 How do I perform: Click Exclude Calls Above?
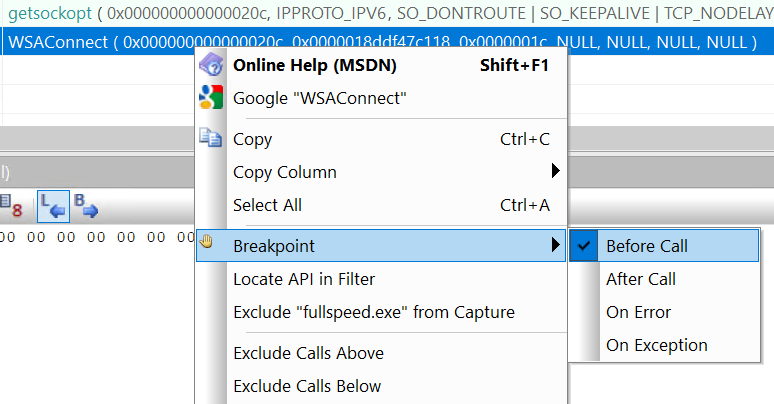pos(308,353)
